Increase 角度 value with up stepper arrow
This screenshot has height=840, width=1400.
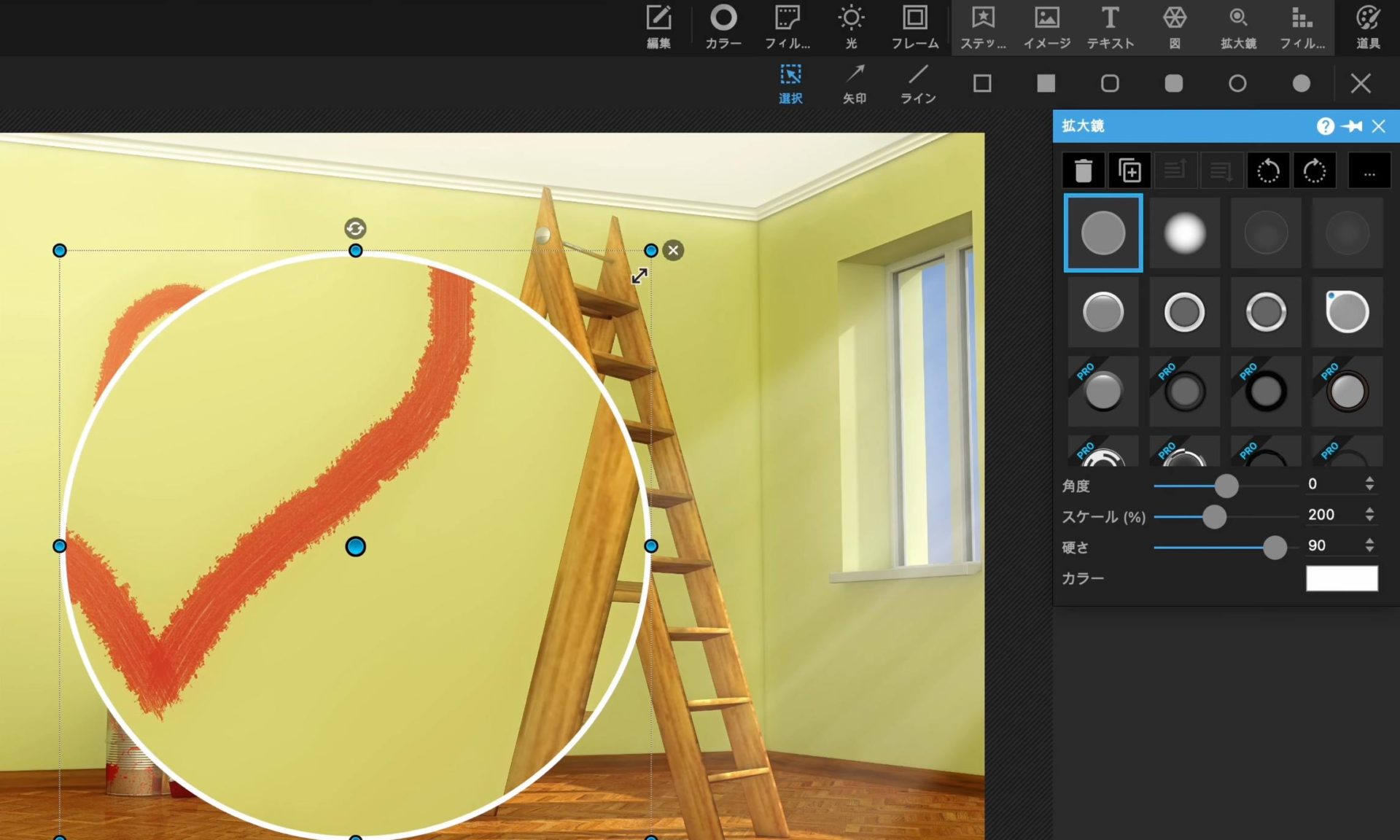[x=1369, y=480]
